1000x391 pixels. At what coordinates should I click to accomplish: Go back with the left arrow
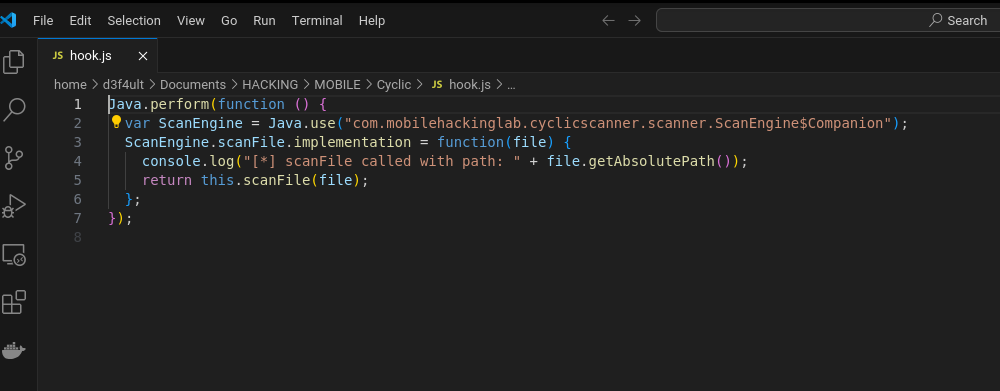[x=608, y=20]
